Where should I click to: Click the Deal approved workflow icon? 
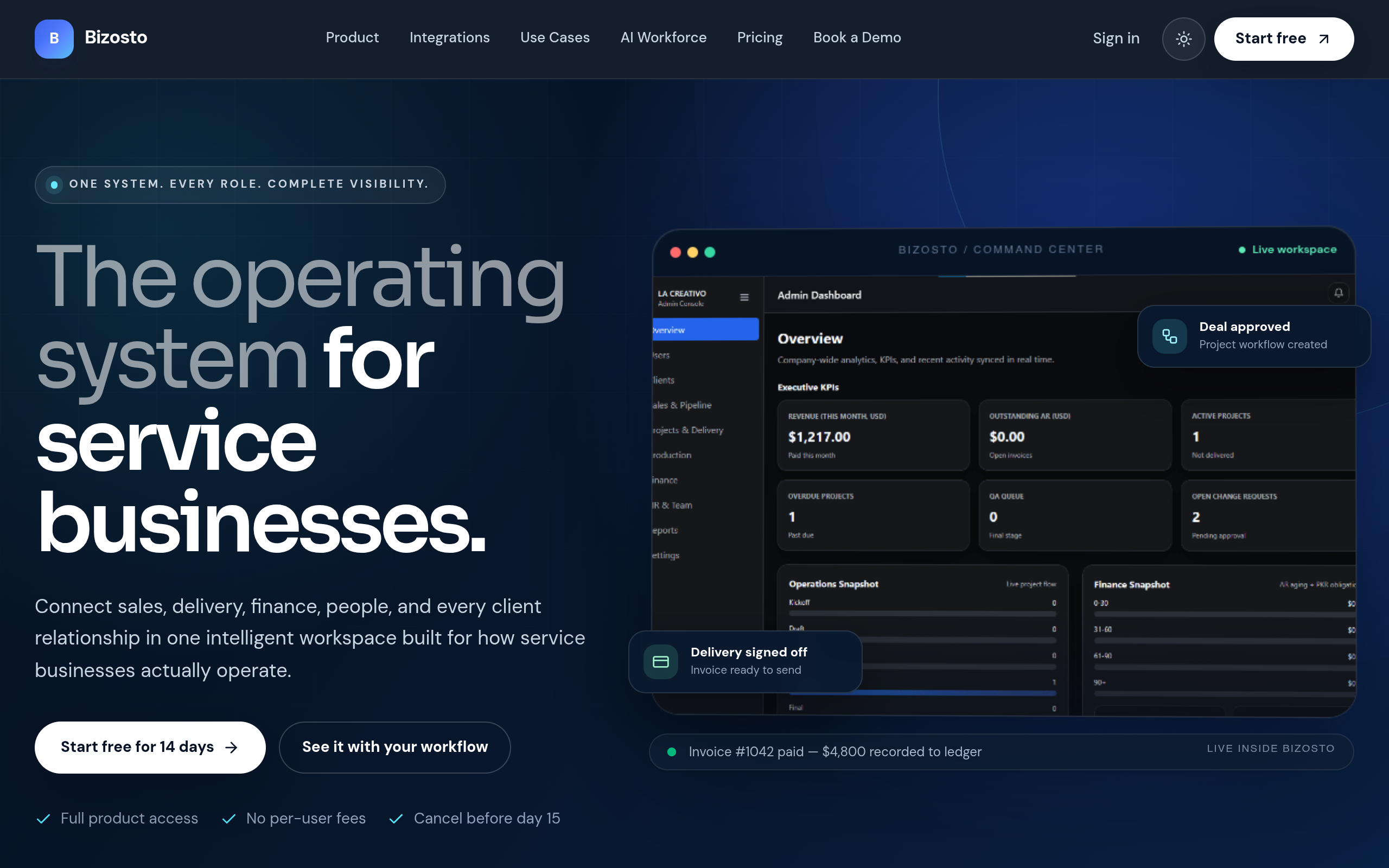click(x=1170, y=336)
